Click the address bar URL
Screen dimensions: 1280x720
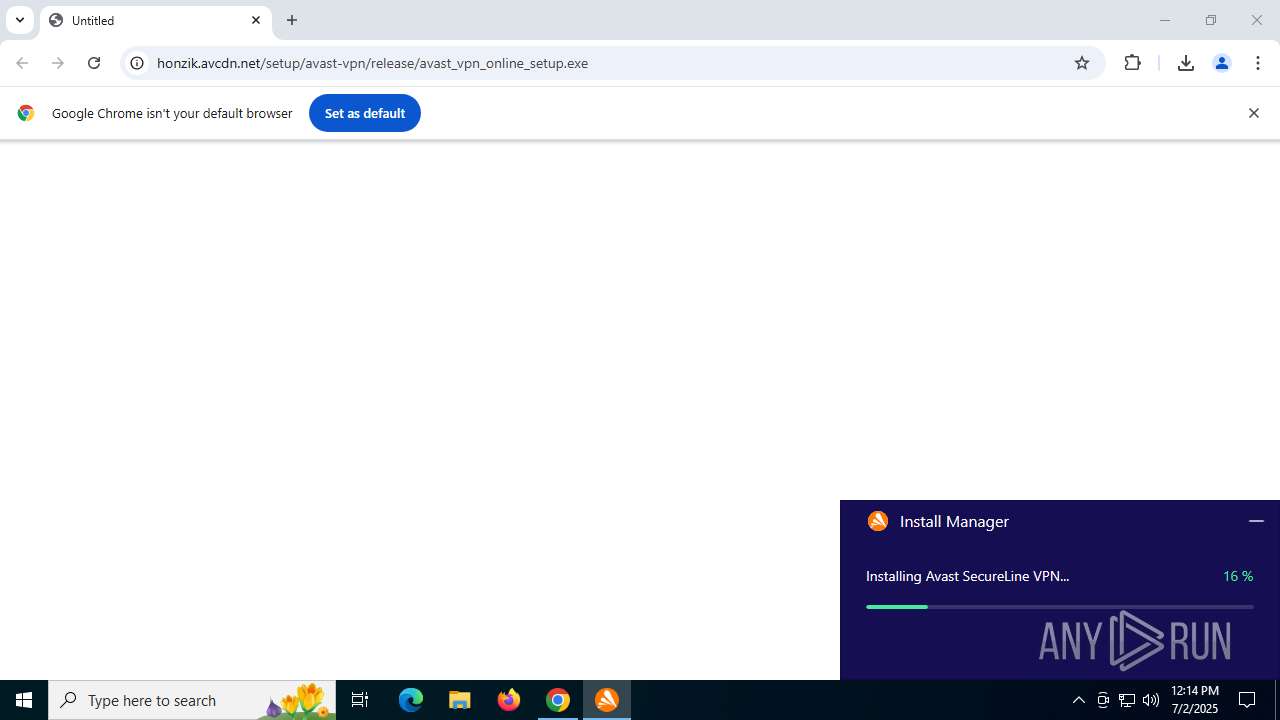coord(372,63)
